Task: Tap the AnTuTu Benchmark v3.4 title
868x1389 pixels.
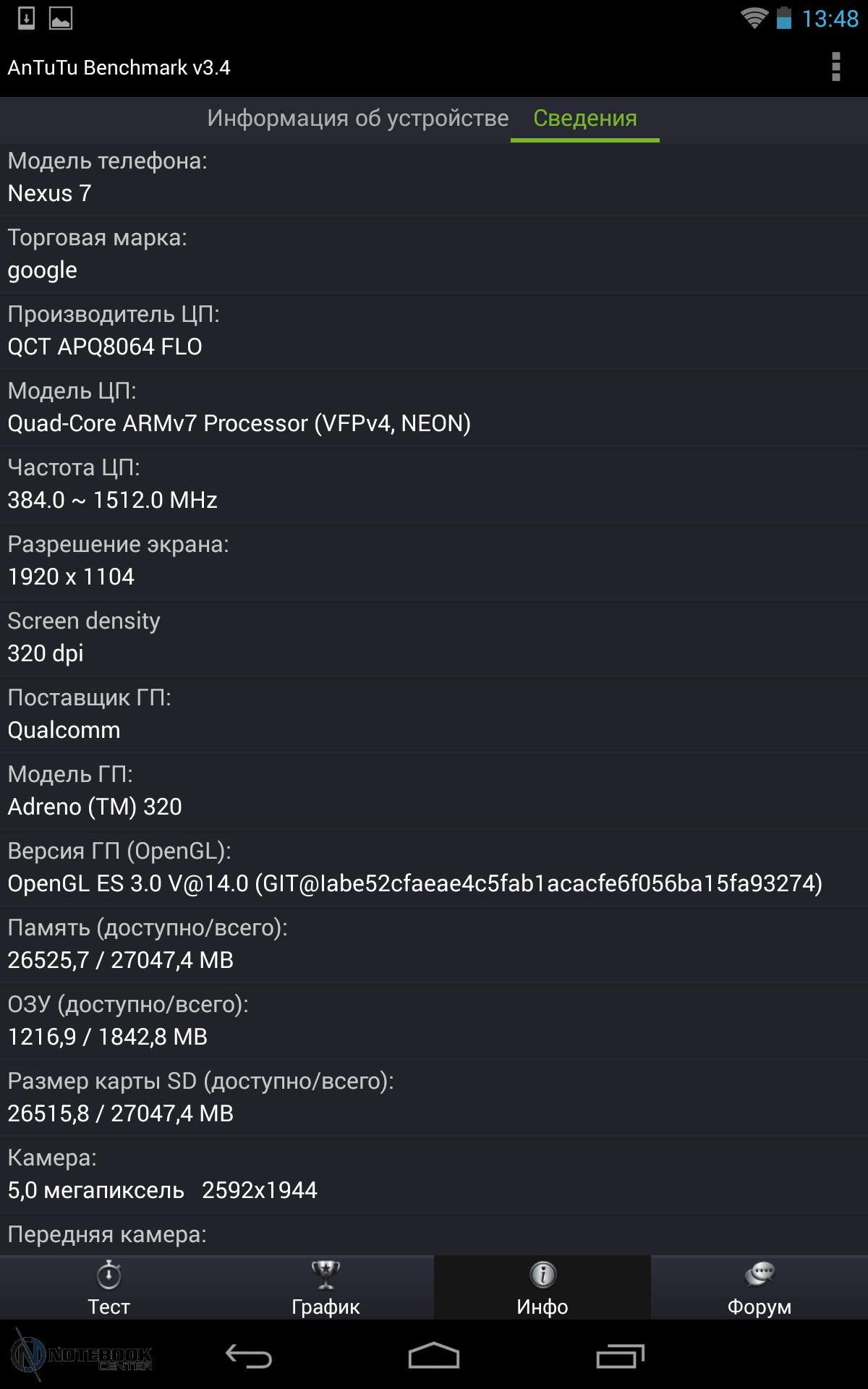Action: coord(119,67)
